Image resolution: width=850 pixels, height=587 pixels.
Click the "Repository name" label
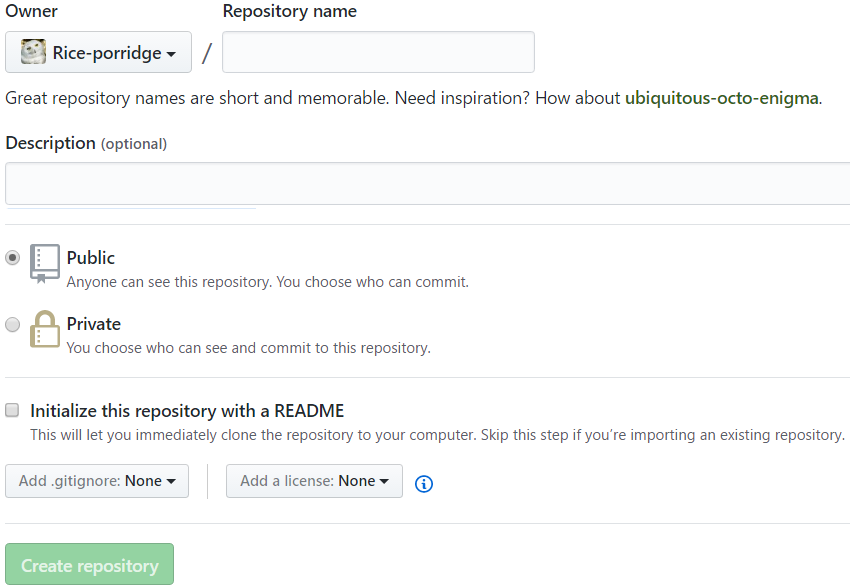click(290, 11)
